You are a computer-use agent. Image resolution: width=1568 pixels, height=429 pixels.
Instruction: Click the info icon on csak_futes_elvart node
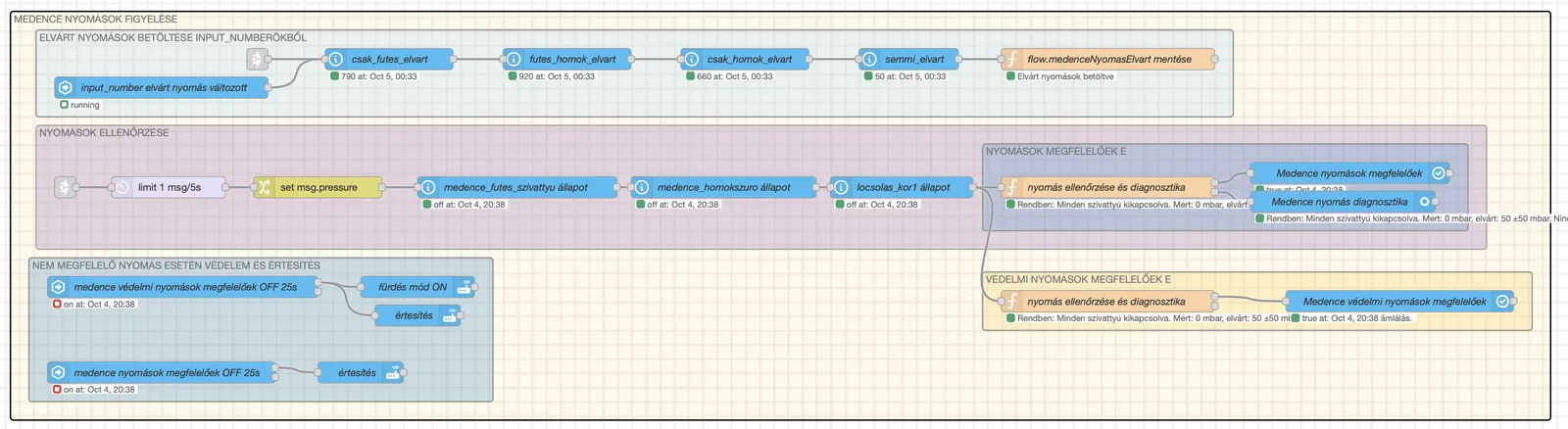335,59
